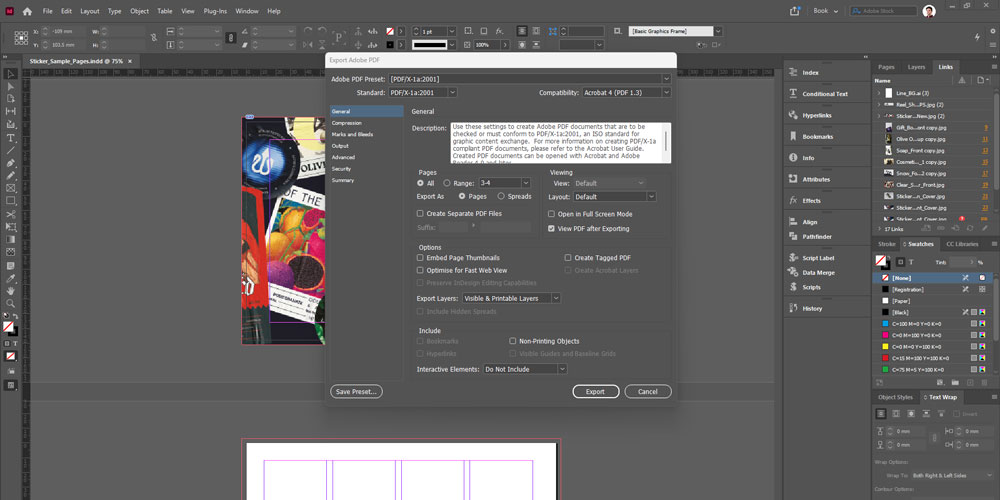The image size is (1000, 500).
Task: Uncheck View PDF after Exporting
Action: [x=552, y=228]
